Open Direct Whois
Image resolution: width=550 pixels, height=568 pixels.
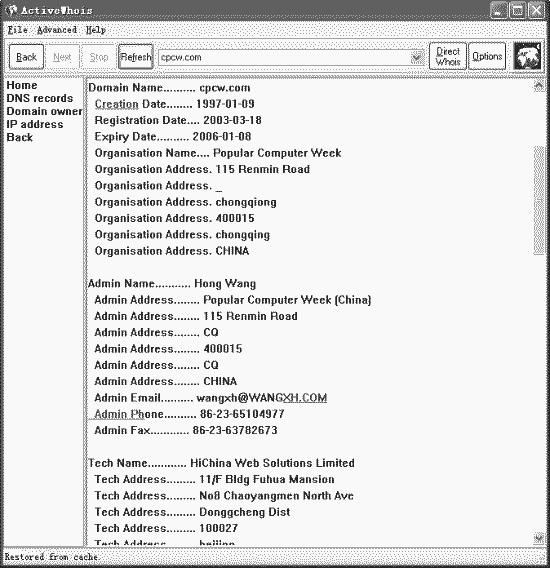point(448,56)
